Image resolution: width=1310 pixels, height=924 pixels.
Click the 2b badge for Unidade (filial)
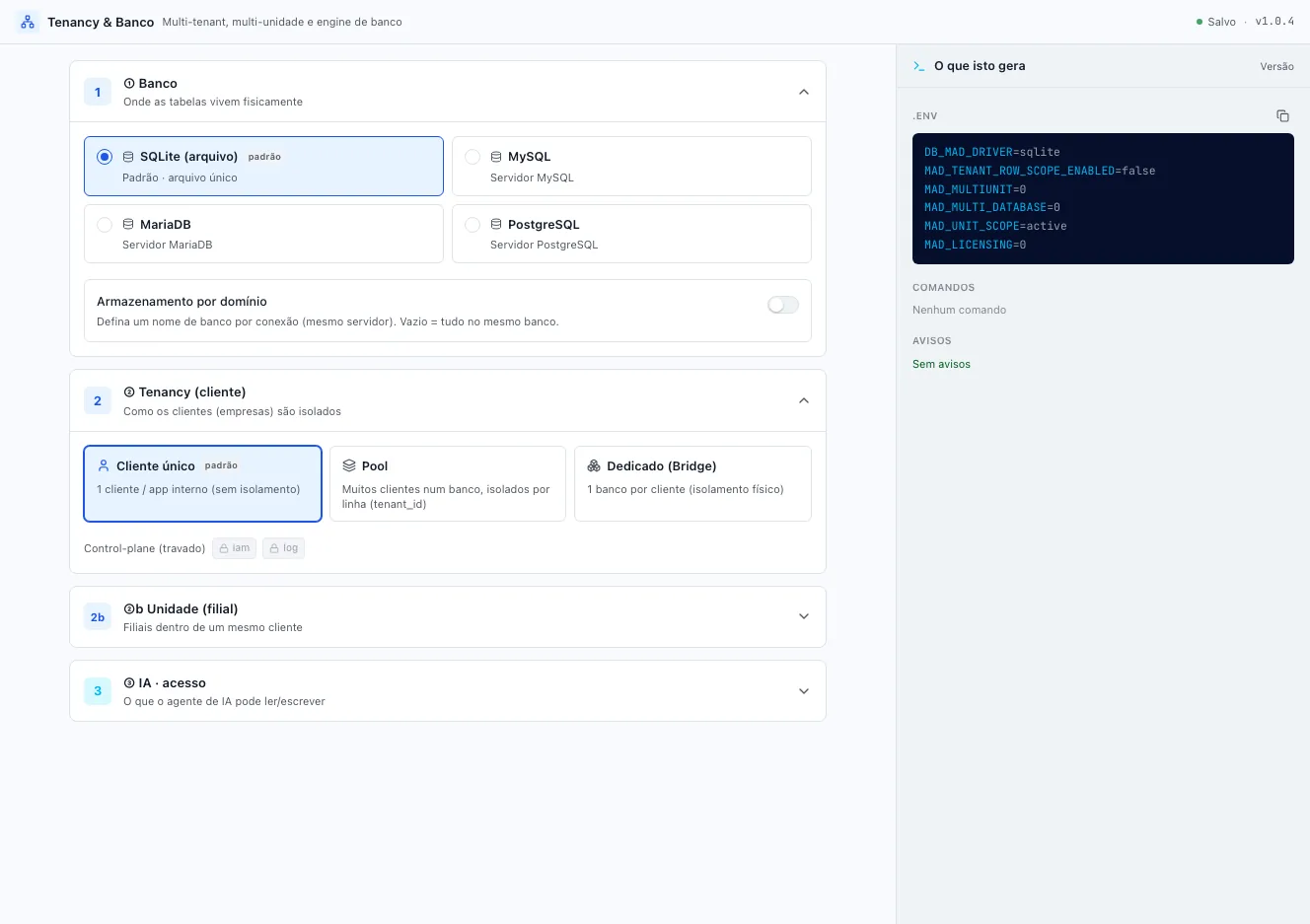98,617
